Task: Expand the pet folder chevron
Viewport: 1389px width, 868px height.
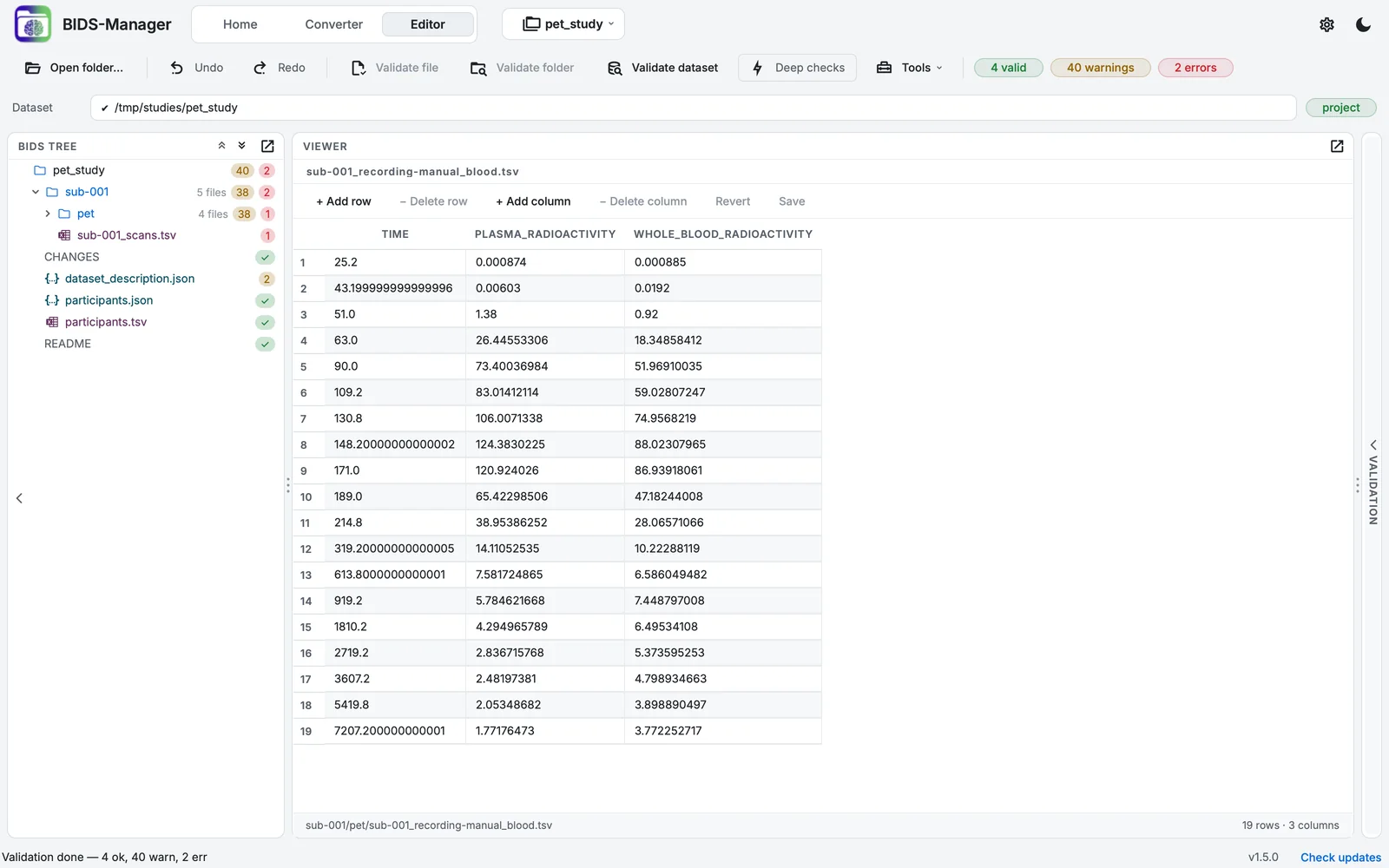Action: pyautogui.click(x=48, y=214)
